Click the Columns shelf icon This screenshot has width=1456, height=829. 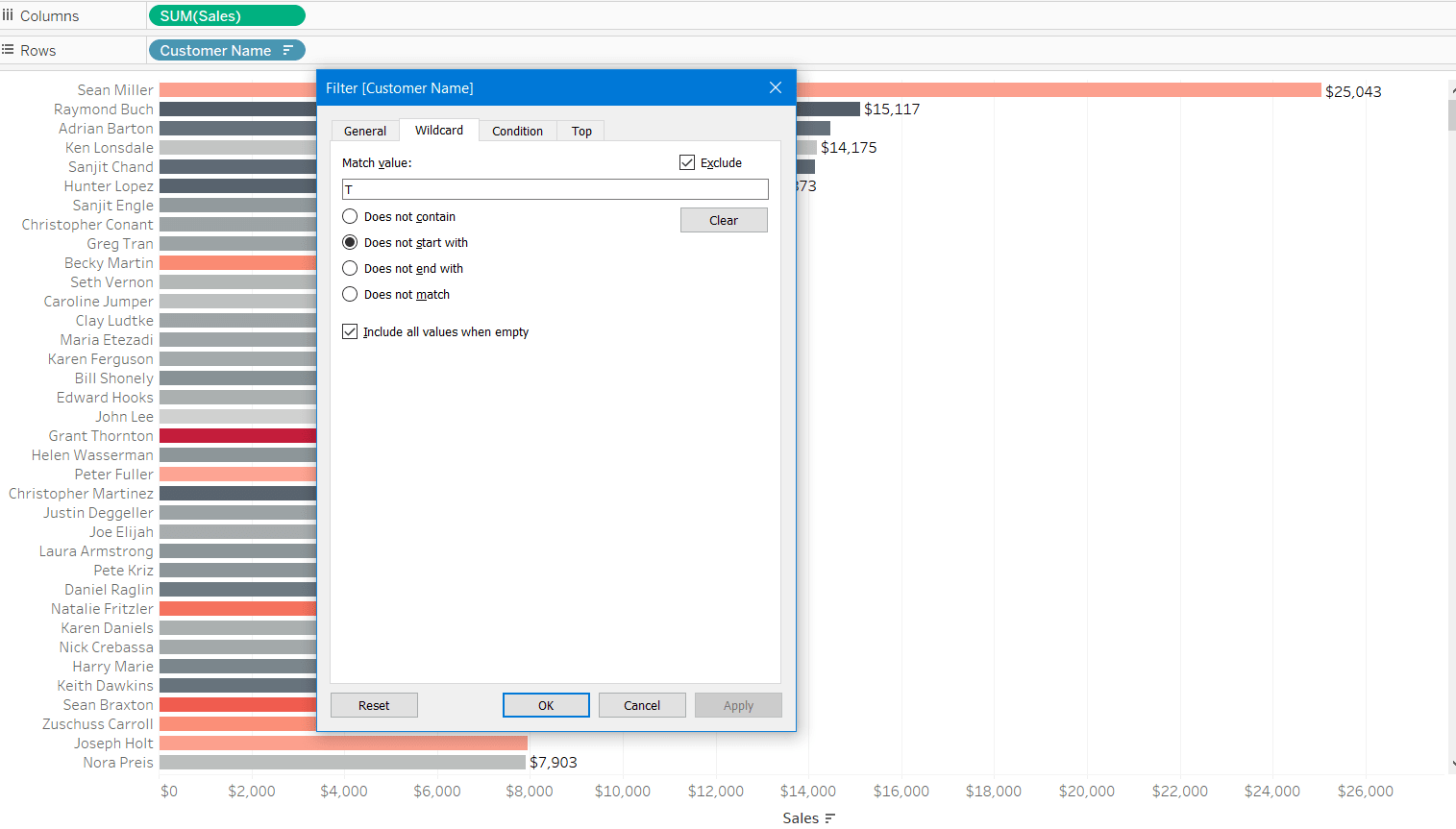pos(8,15)
